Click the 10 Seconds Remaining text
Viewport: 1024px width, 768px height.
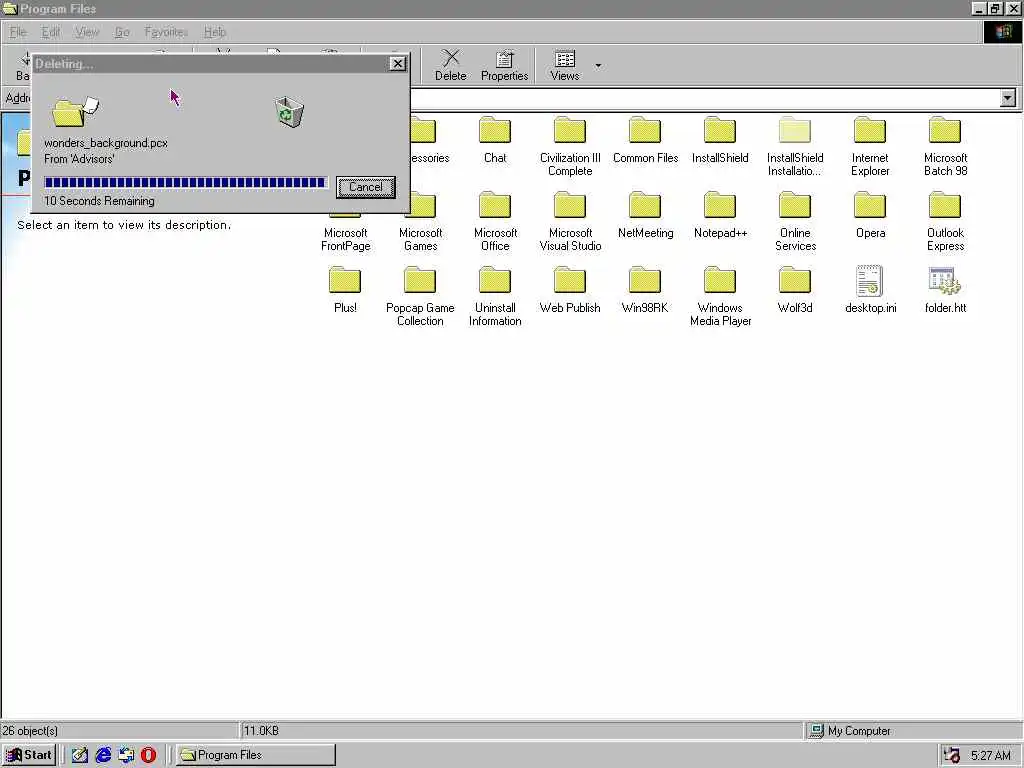[x=99, y=201]
